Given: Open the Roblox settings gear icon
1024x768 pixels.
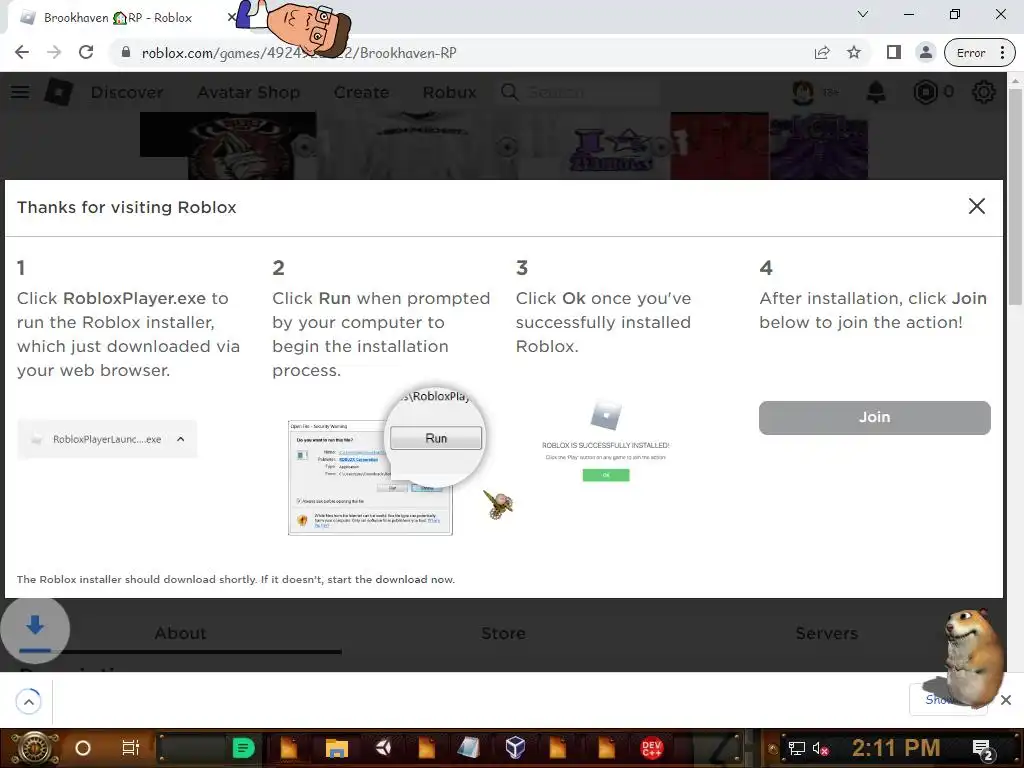Looking at the screenshot, I should [x=984, y=92].
